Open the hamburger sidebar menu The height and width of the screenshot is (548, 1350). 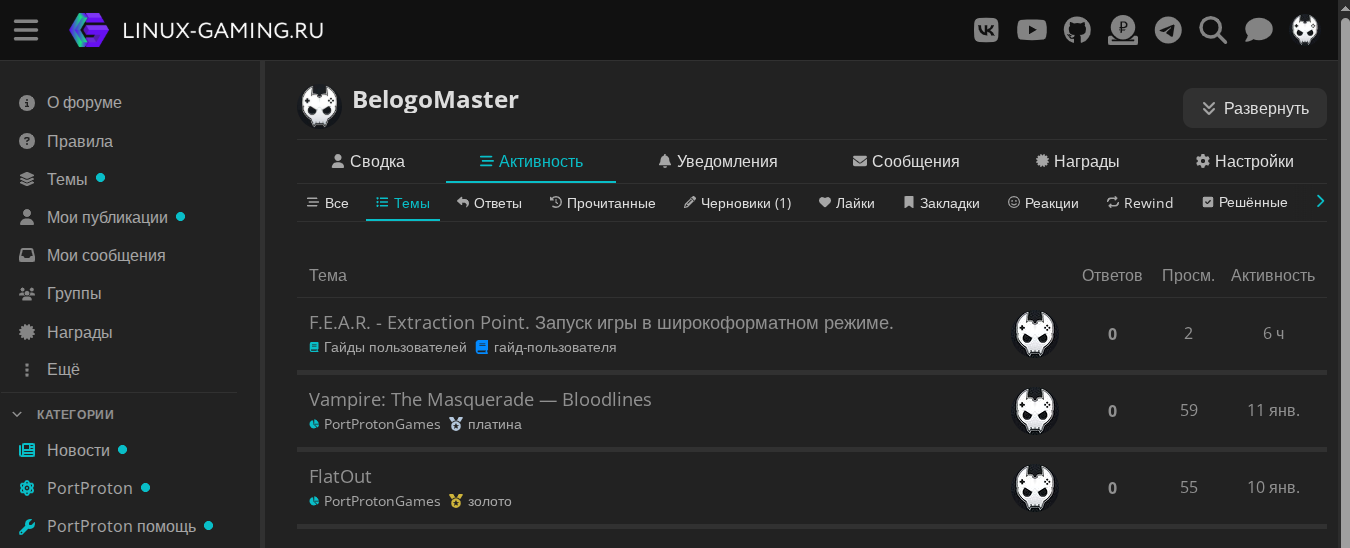(x=26, y=30)
